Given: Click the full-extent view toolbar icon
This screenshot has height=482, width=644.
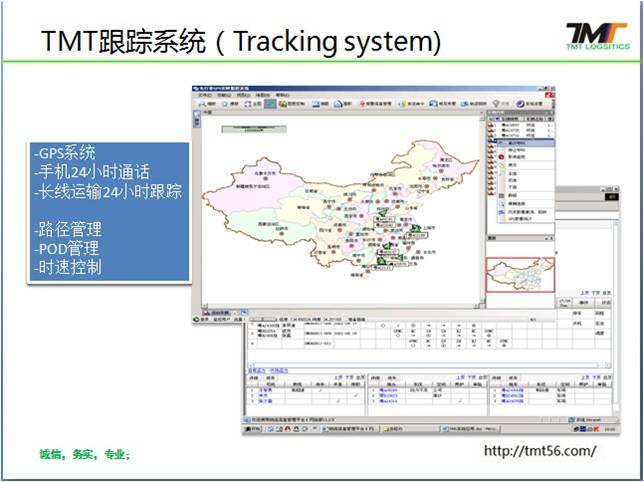Looking at the screenshot, I should pyautogui.click(x=248, y=104).
